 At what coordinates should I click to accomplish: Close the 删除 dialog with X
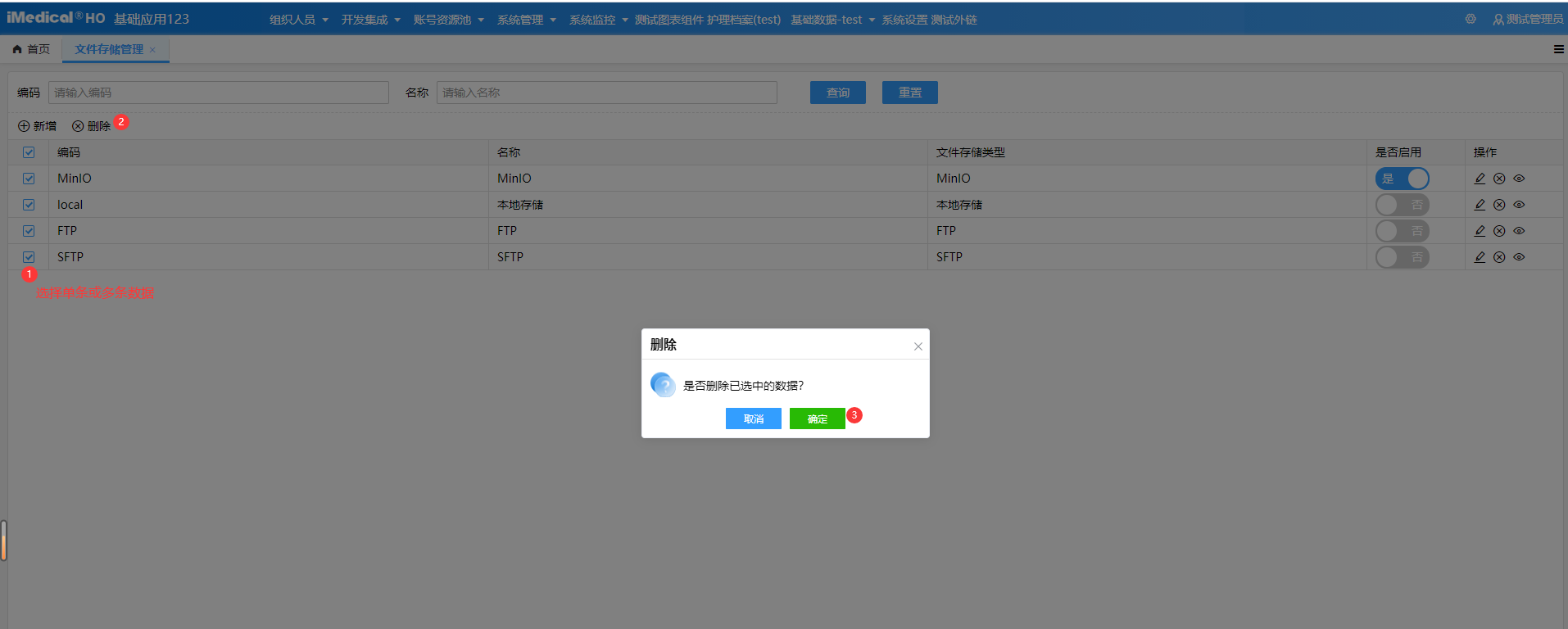[x=918, y=346]
